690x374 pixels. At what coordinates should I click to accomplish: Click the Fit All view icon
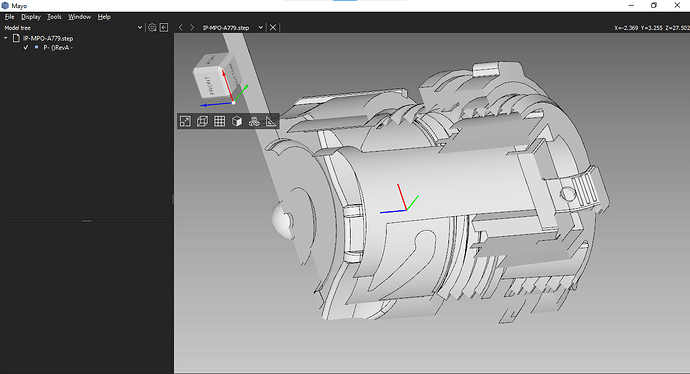click(x=185, y=121)
